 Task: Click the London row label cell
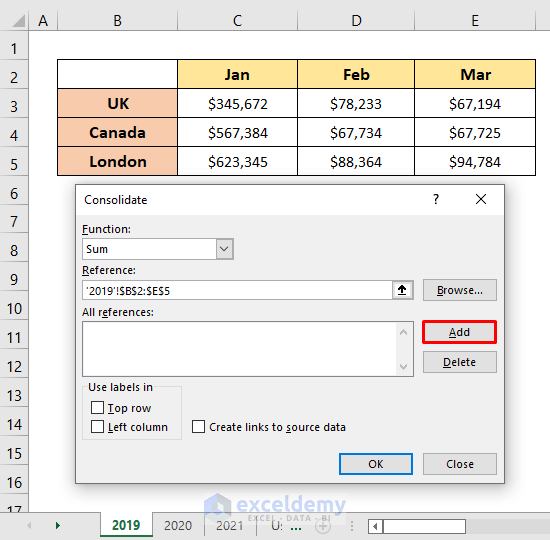point(118,162)
